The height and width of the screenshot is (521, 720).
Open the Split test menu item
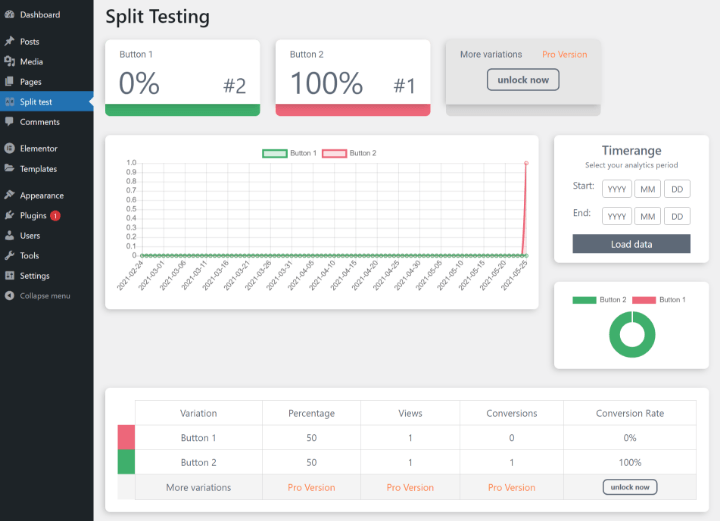pyautogui.click(x=38, y=102)
